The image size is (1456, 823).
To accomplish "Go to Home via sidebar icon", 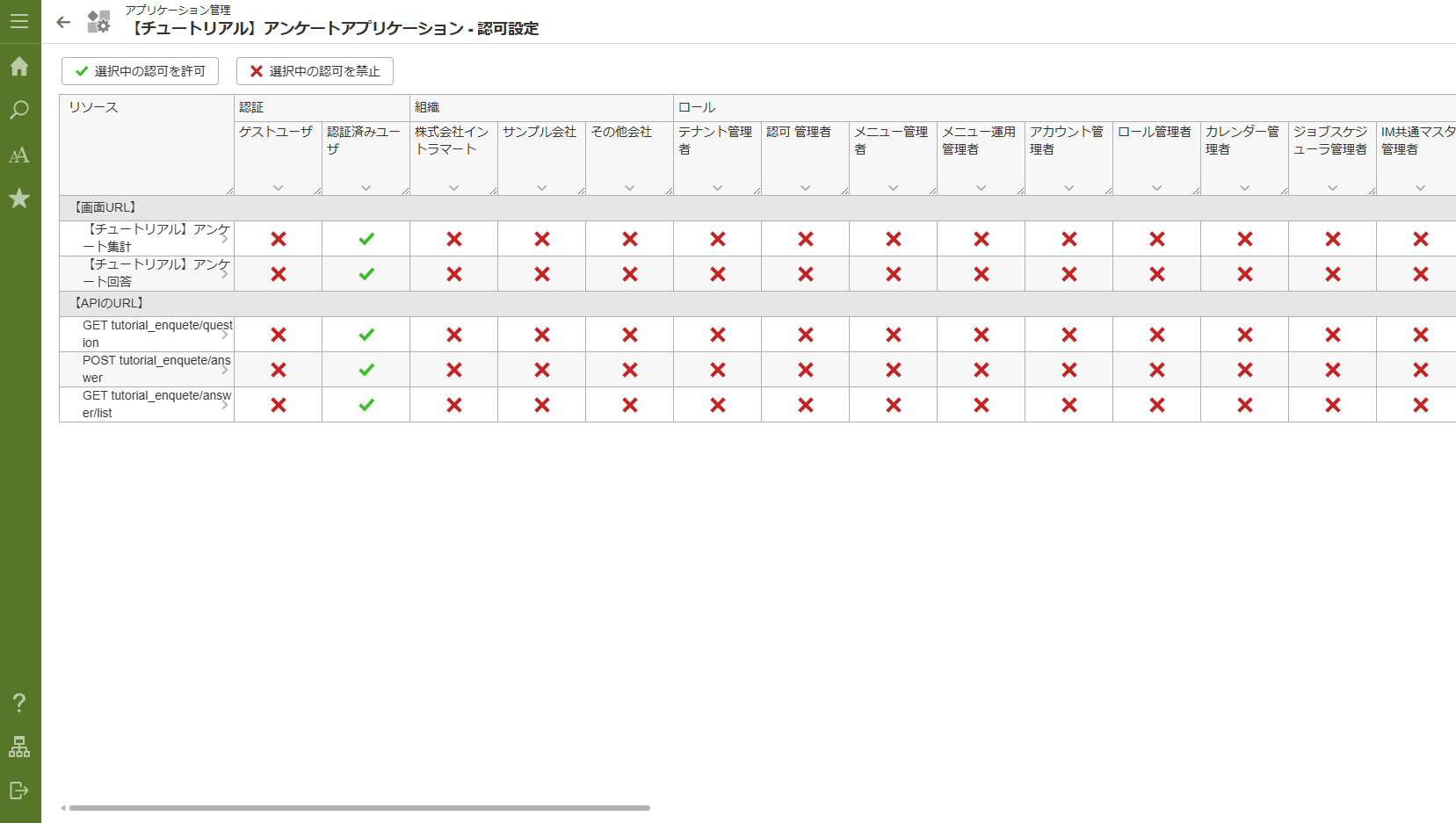I will [x=19, y=67].
